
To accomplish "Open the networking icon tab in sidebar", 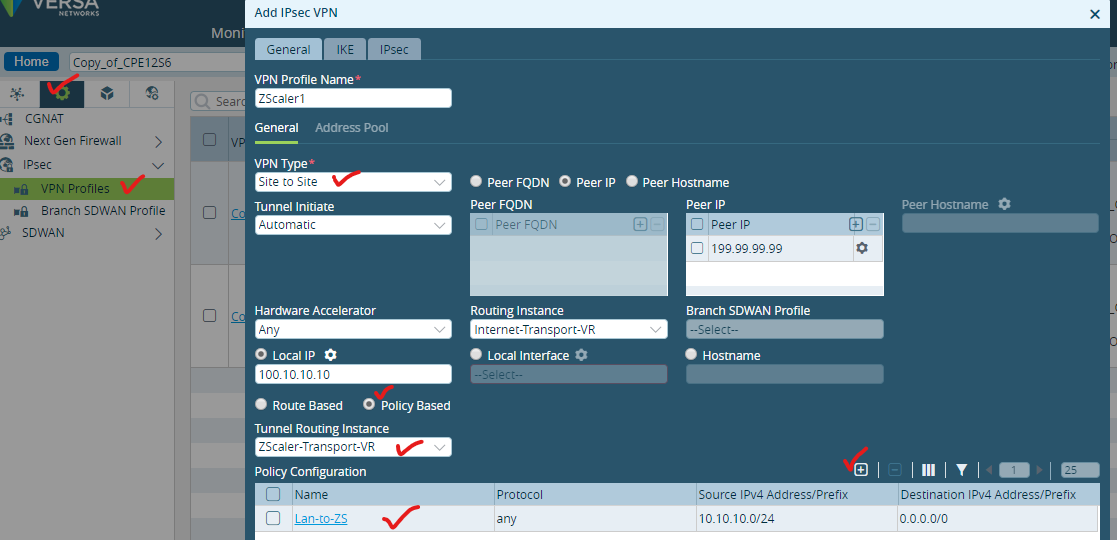I will (x=17, y=93).
